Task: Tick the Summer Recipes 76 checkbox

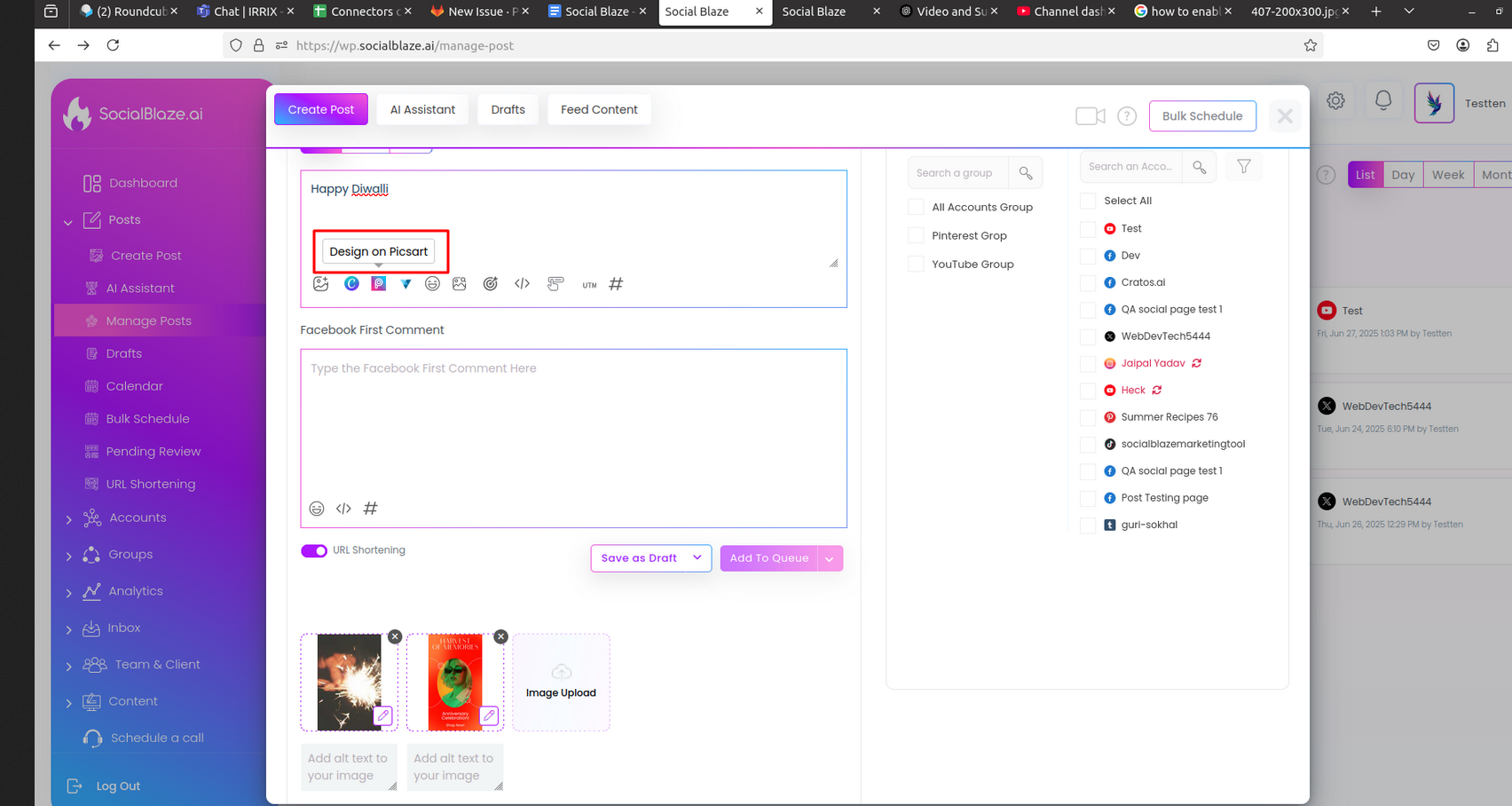Action: tap(1088, 417)
